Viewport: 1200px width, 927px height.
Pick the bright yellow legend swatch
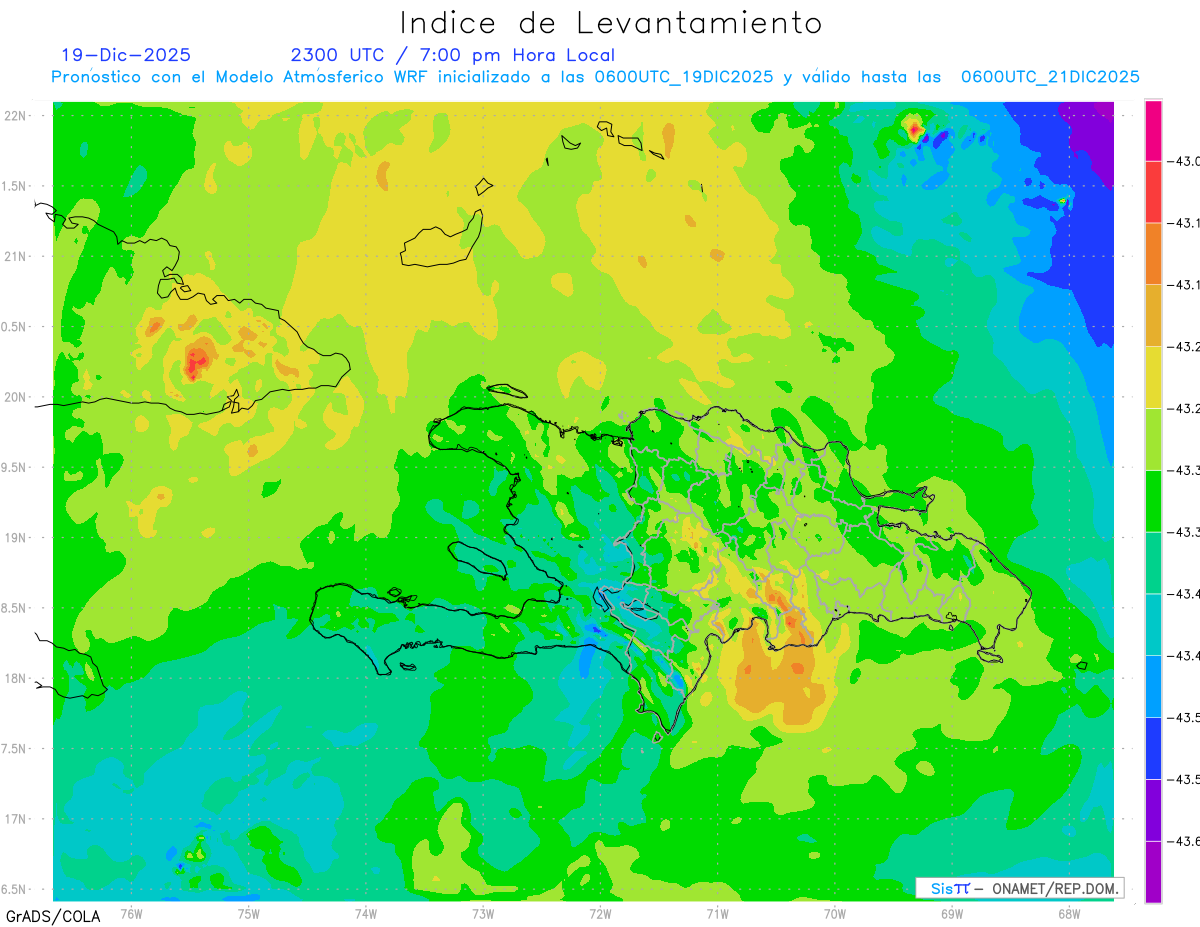(x=1153, y=377)
